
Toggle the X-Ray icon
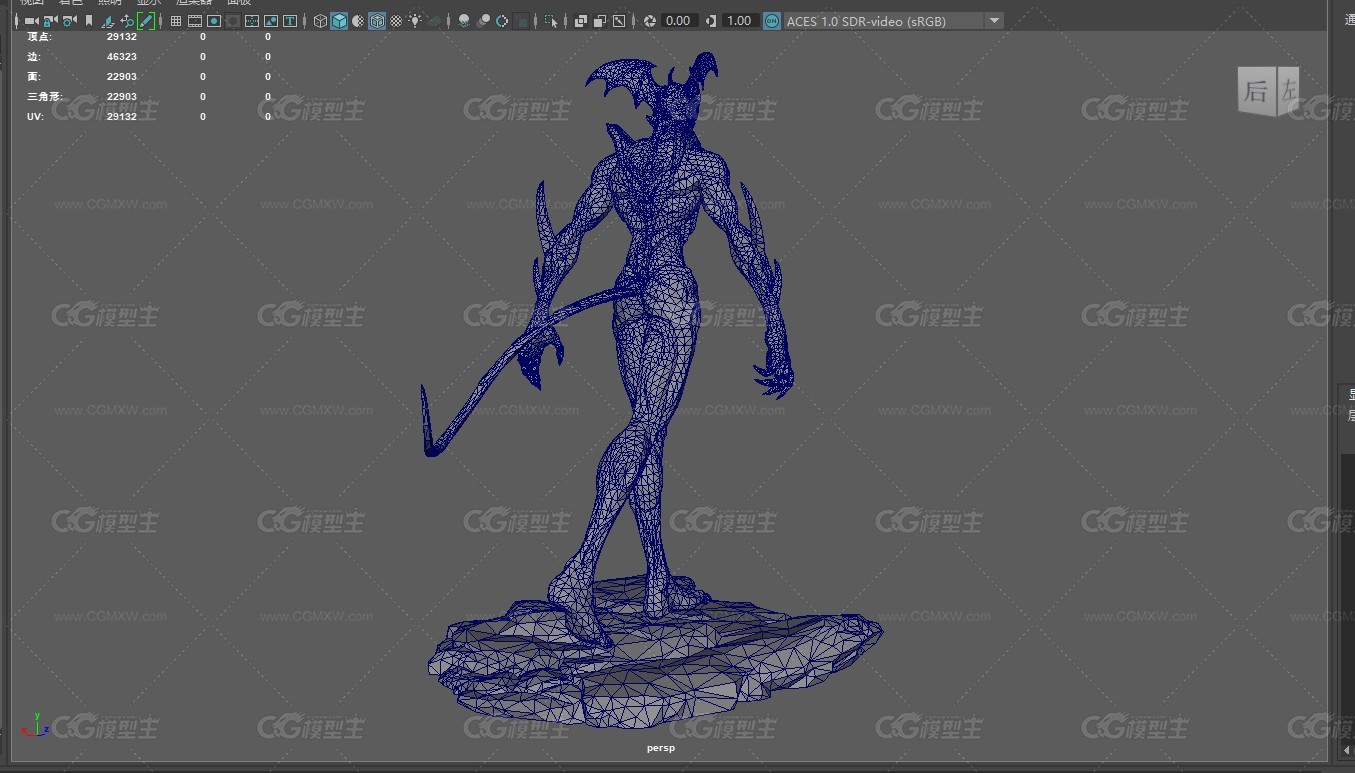580,21
